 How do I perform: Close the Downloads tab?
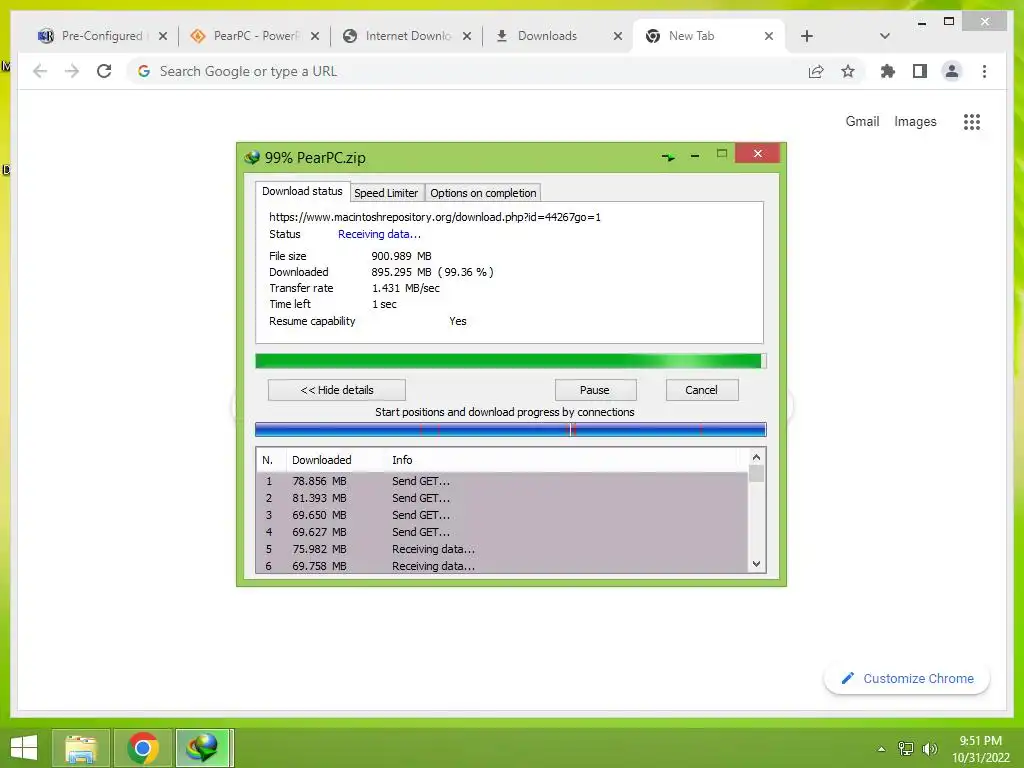pyautogui.click(x=618, y=36)
